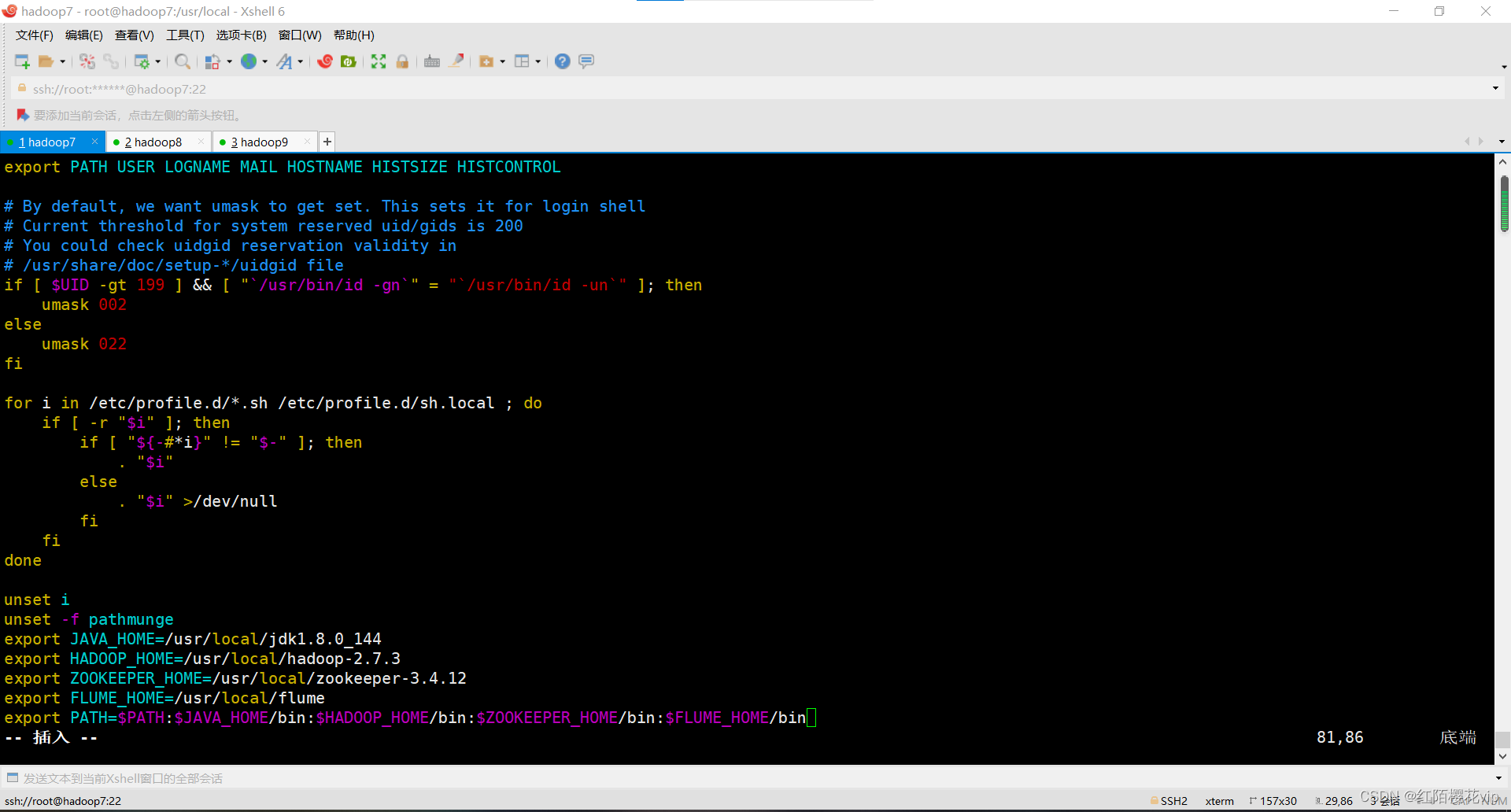The height and width of the screenshot is (812, 1511).
Task: Expand the layout dropdown arrow
Action: [x=538, y=61]
